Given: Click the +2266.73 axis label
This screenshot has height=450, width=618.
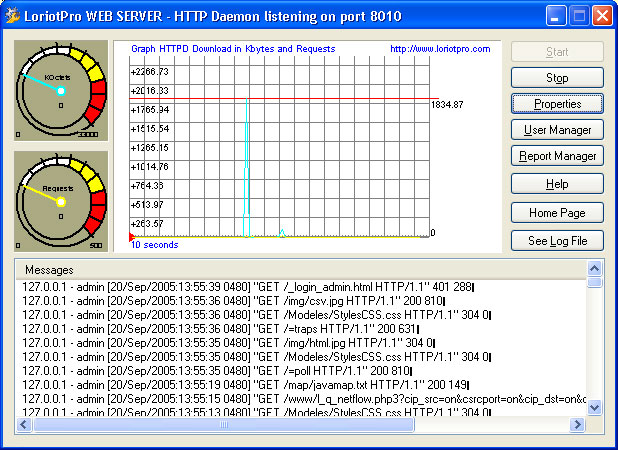Looking at the screenshot, I should tap(149, 72).
